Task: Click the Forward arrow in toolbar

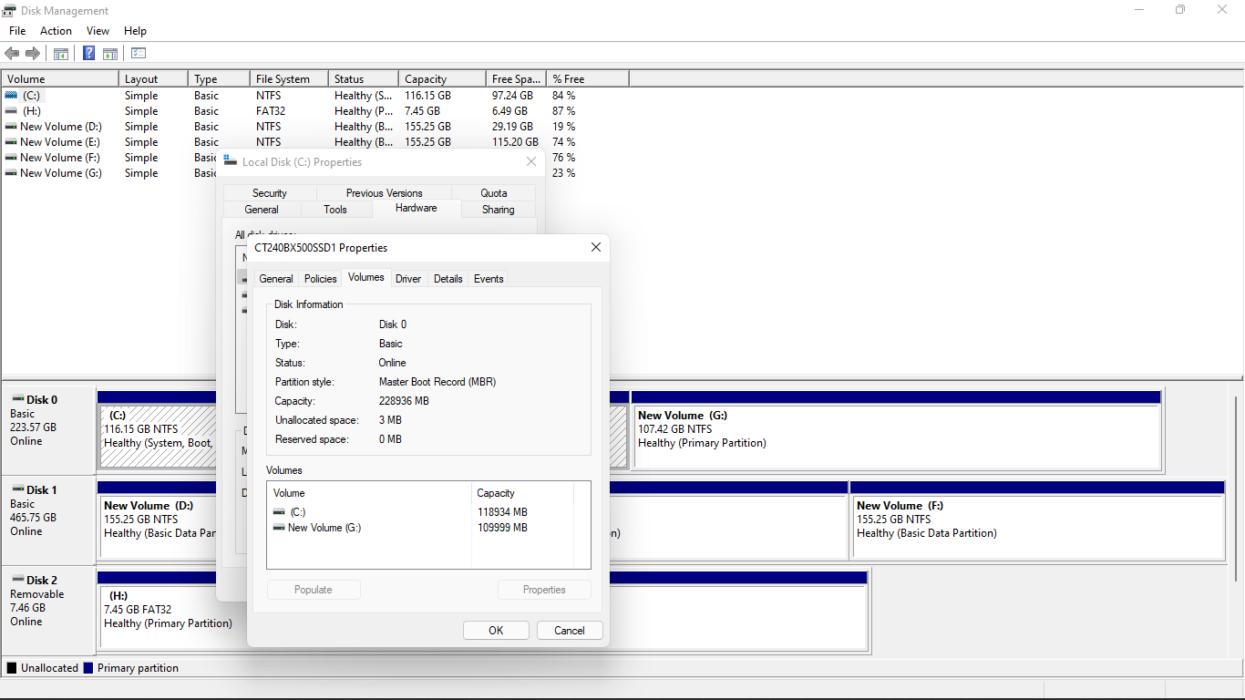Action: point(33,54)
